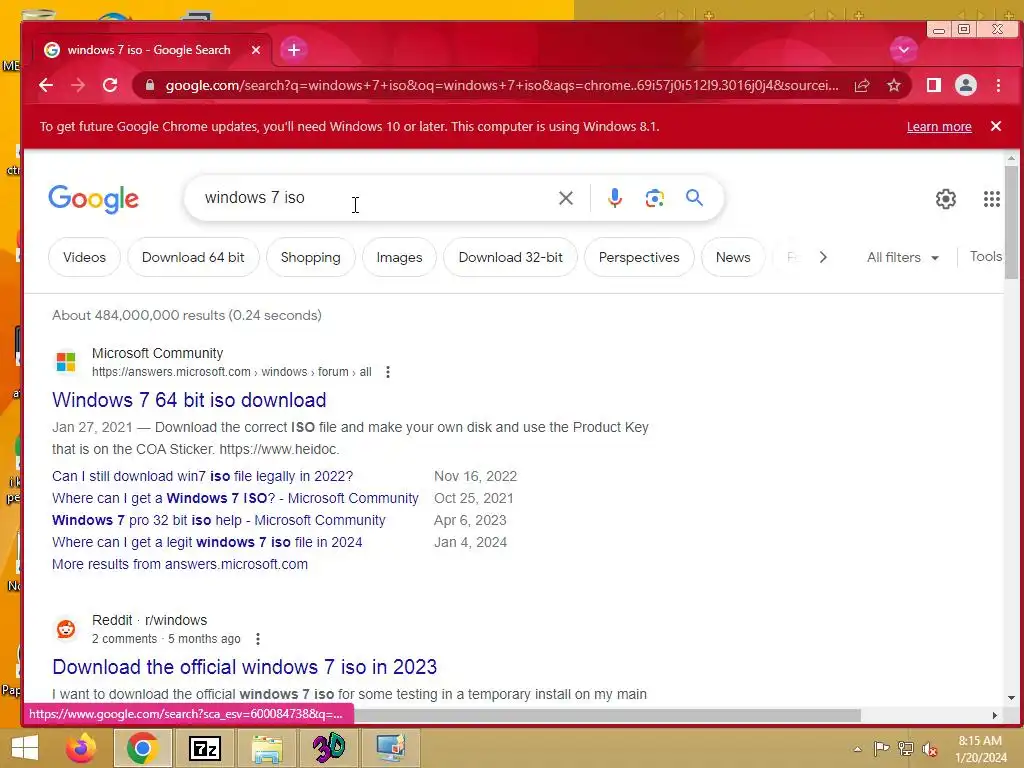Open 'Windows 7 64 bit iso download' result
This screenshot has width=1024, height=768.
coord(189,400)
